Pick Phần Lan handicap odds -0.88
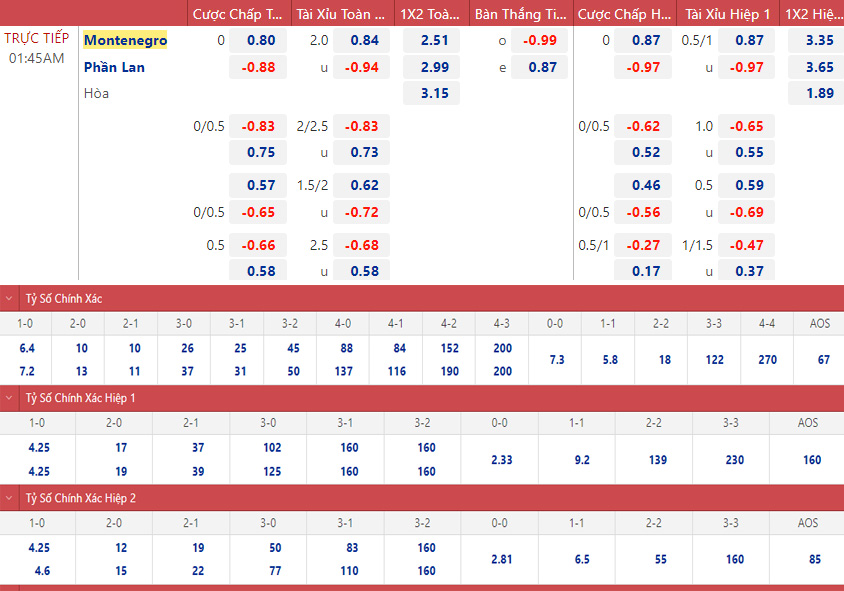This screenshot has width=844, height=591. pos(259,67)
